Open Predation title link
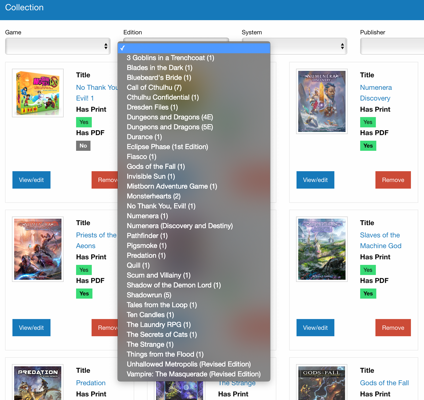Viewport: 424px width, 400px height. [91, 383]
